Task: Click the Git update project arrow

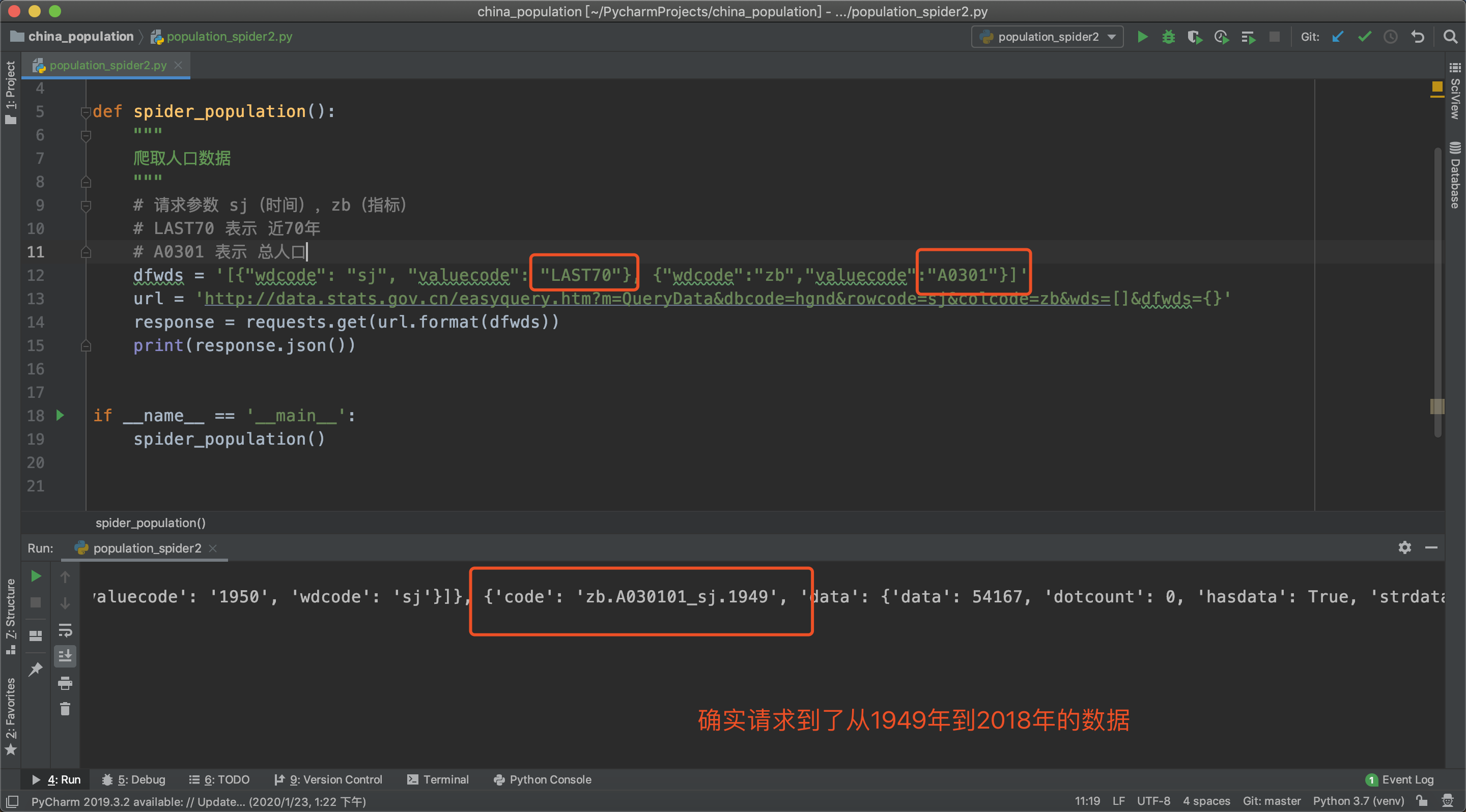Action: point(1337,37)
